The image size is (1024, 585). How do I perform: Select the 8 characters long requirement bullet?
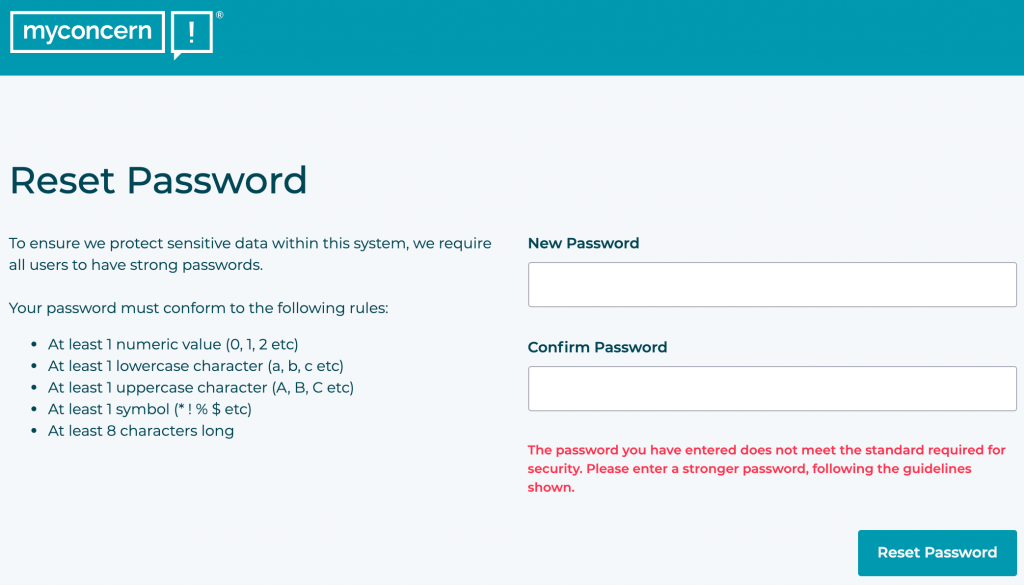coord(140,430)
